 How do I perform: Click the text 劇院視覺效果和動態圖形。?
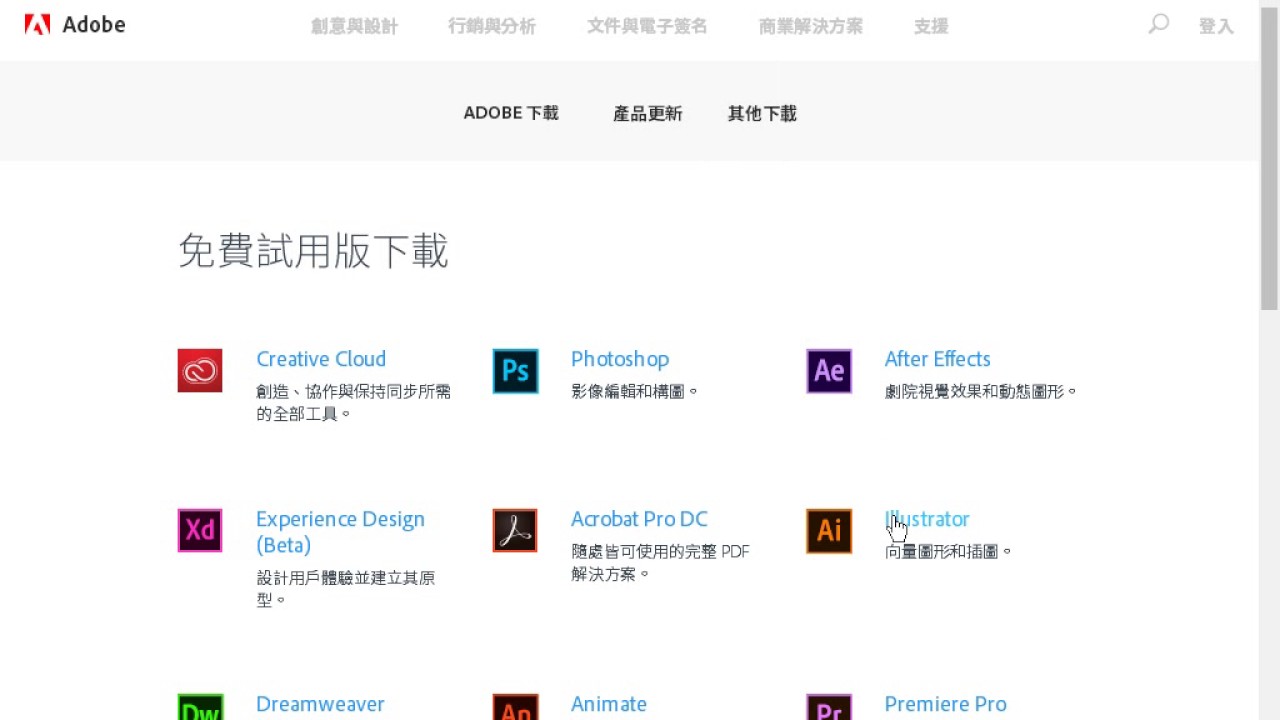point(981,391)
